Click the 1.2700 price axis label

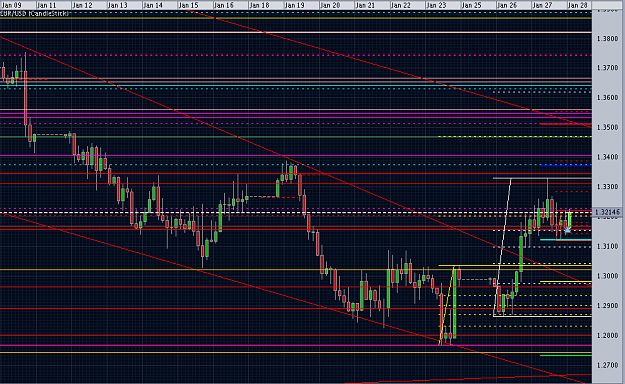[x=608, y=365]
